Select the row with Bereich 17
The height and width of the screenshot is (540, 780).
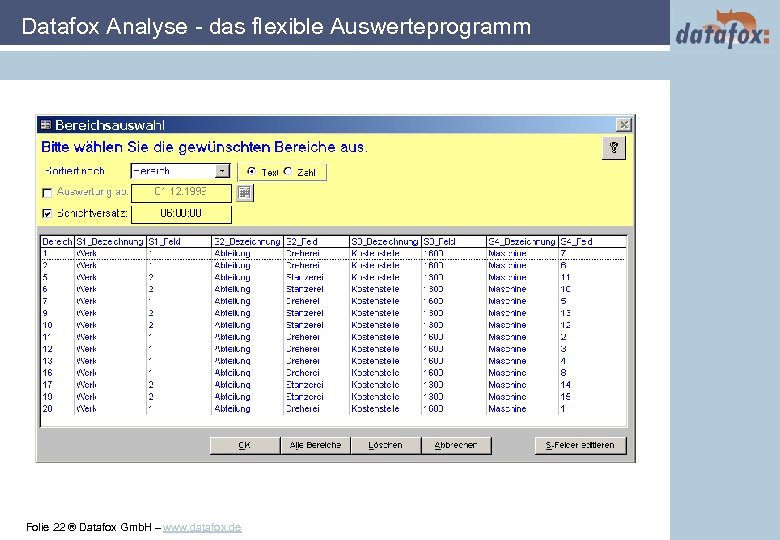333,385
